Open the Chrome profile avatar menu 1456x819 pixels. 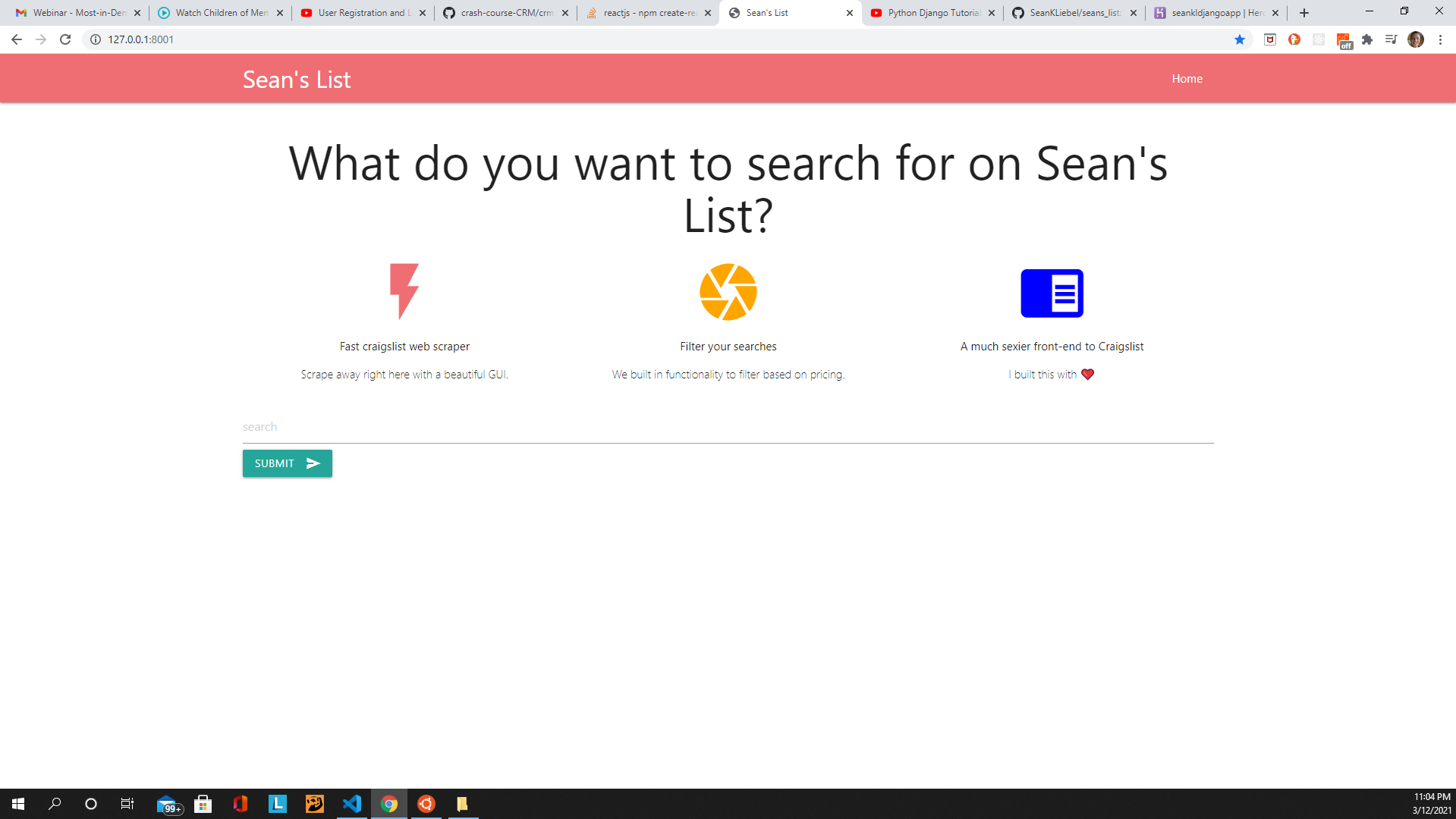click(x=1416, y=39)
